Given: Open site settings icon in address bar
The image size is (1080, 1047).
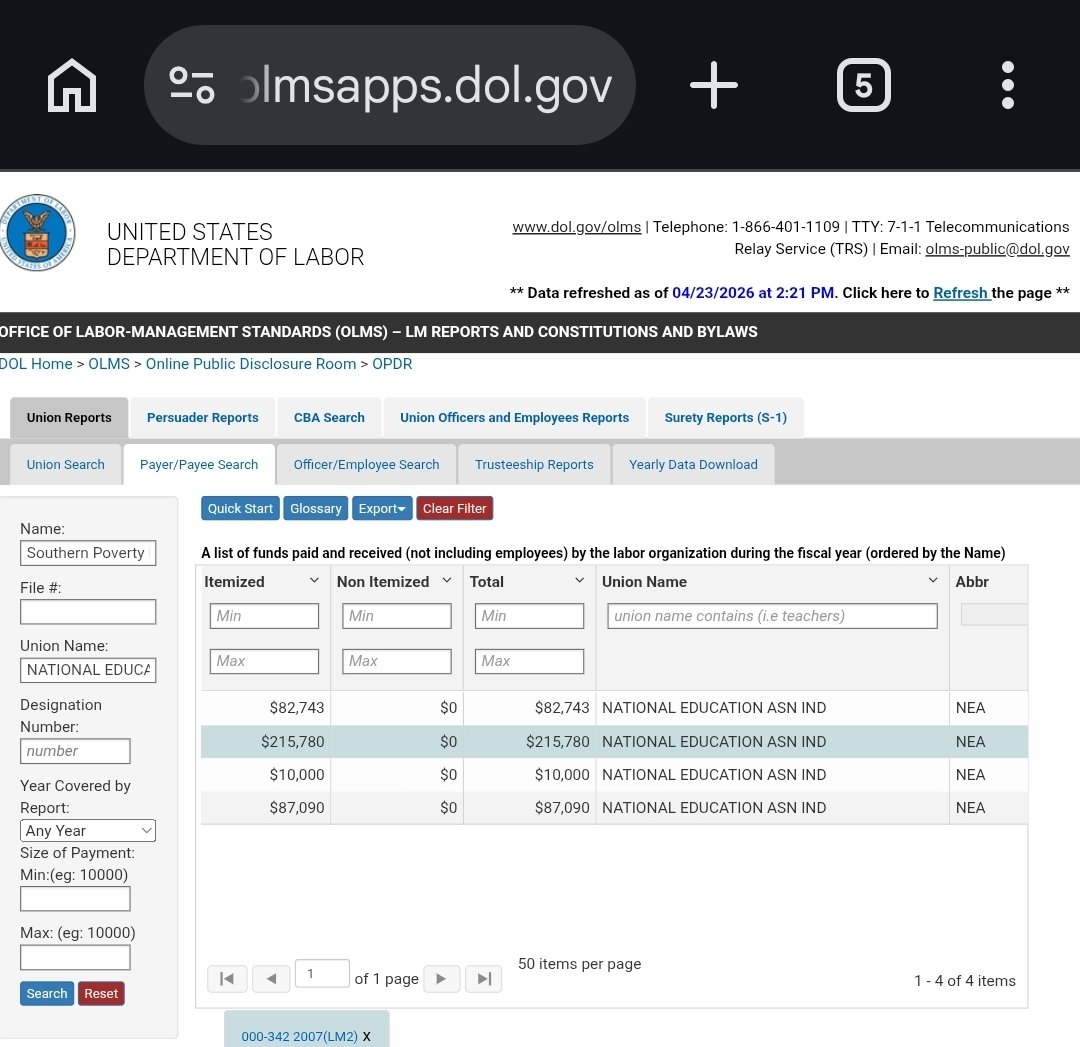Looking at the screenshot, I should coord(191,85).
